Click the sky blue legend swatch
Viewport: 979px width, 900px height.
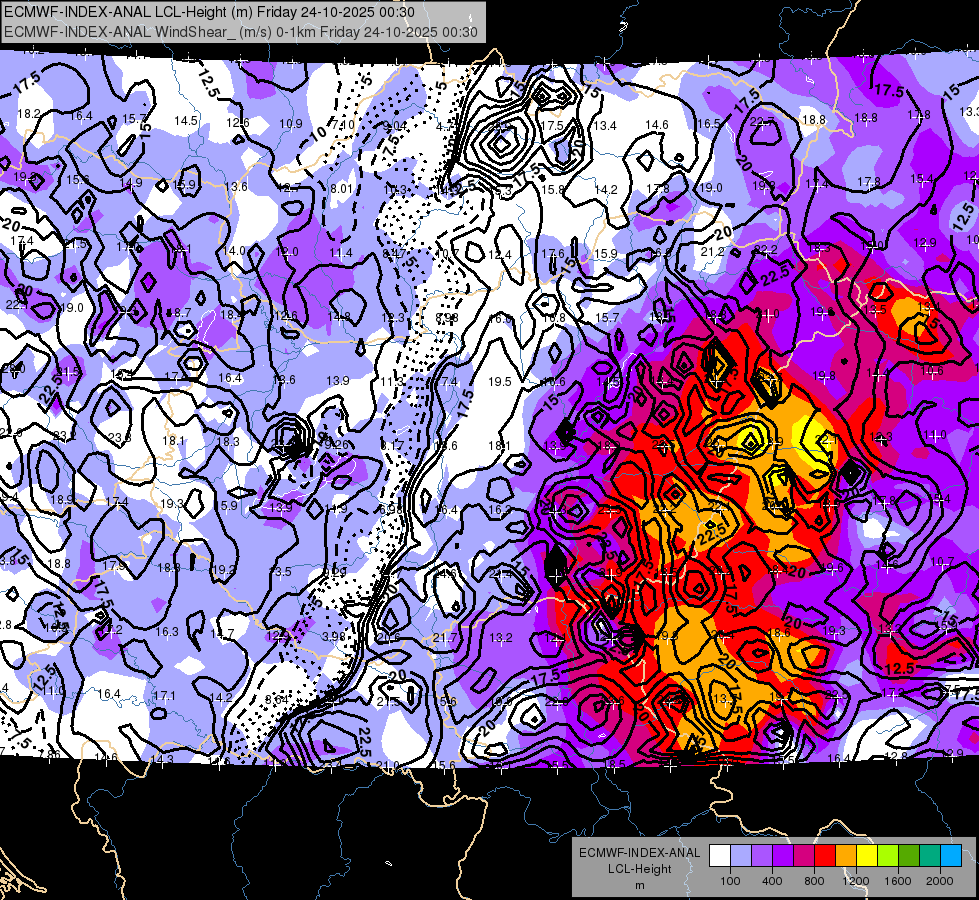point(951,855)
